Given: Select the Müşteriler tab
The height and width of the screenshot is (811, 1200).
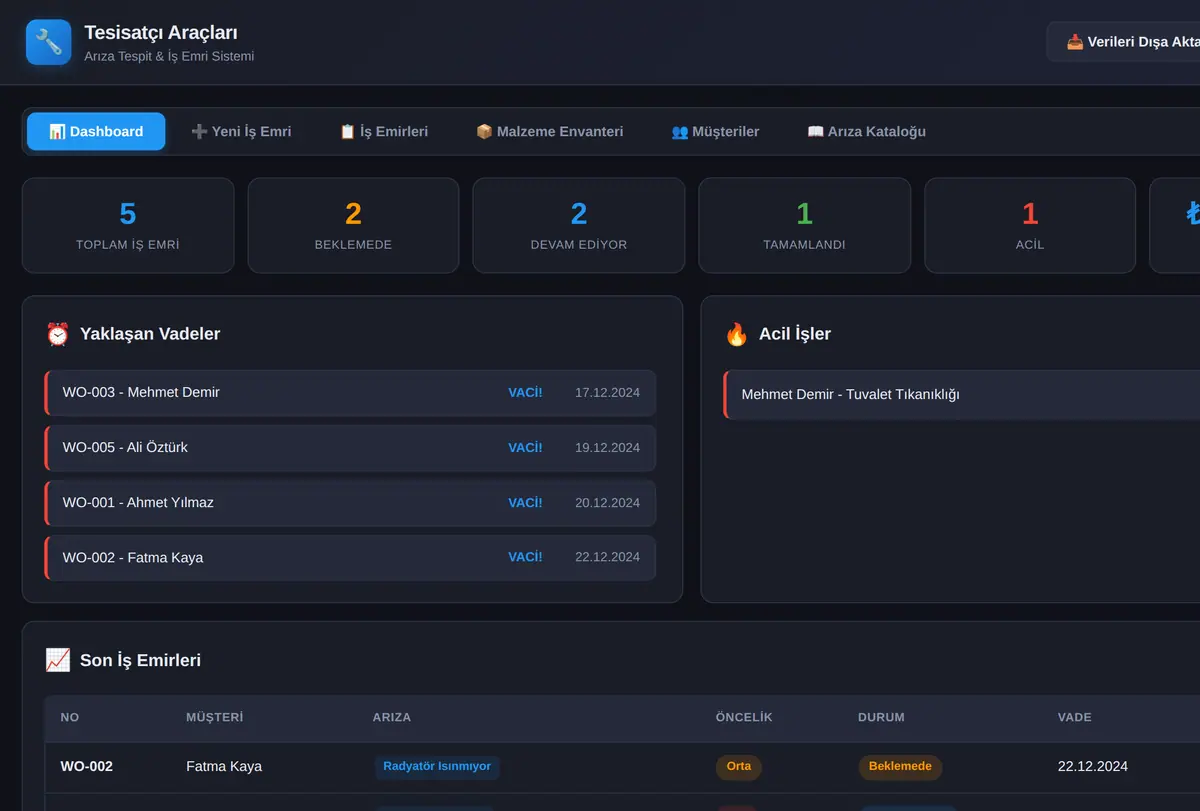Looking at the screenshot, I should [x=715, y=131].
